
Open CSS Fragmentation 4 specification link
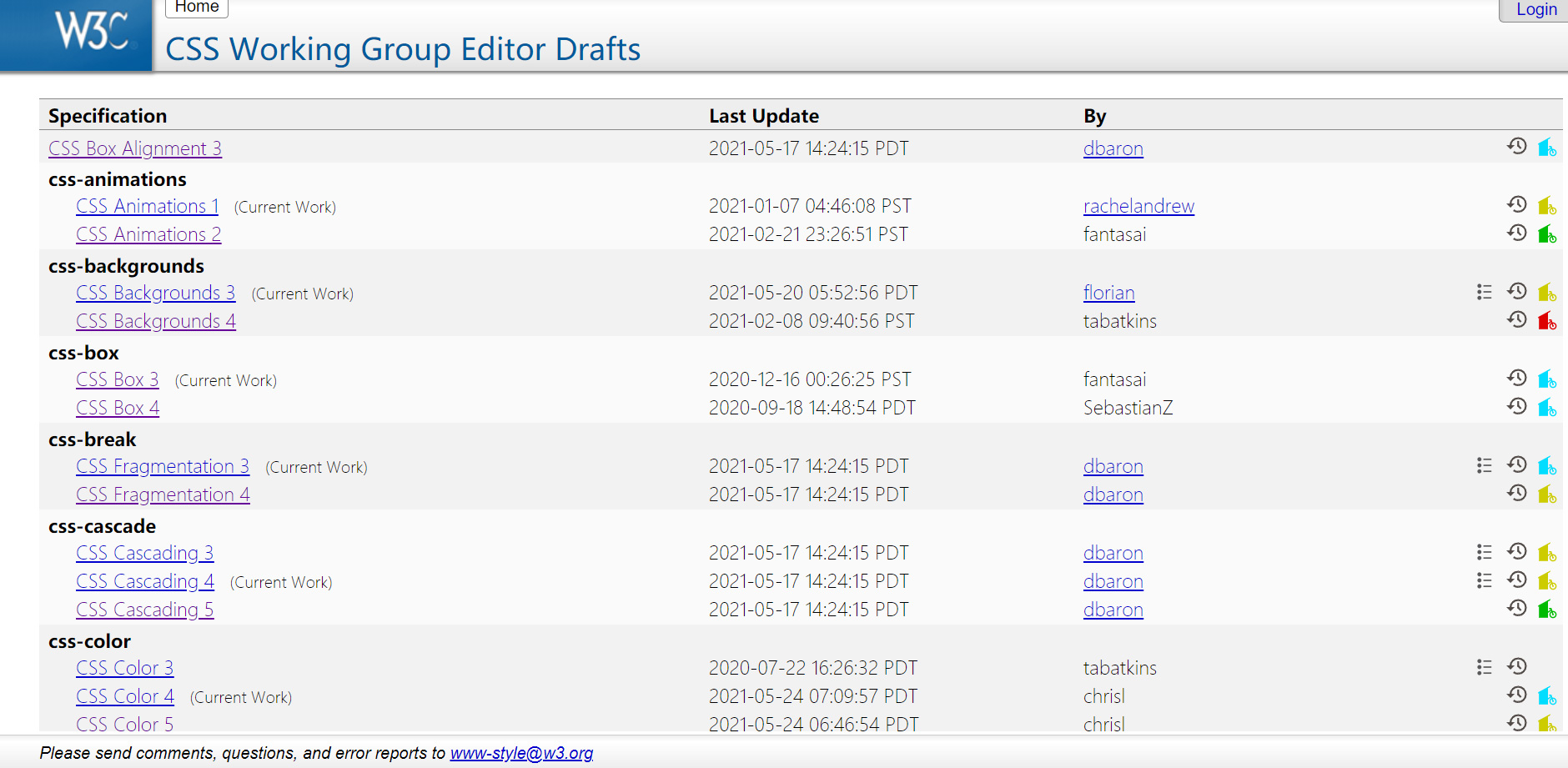pyautogui.click(x=163, y=494)
